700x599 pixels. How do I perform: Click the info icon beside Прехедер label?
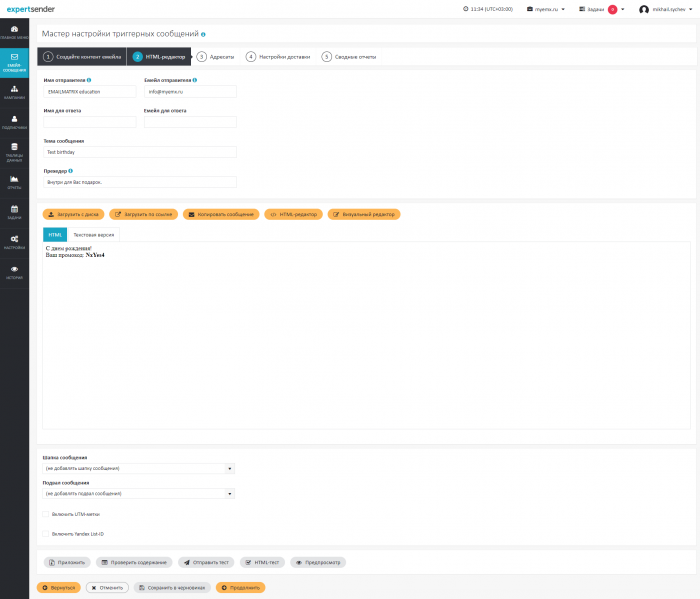click(70, 171)
